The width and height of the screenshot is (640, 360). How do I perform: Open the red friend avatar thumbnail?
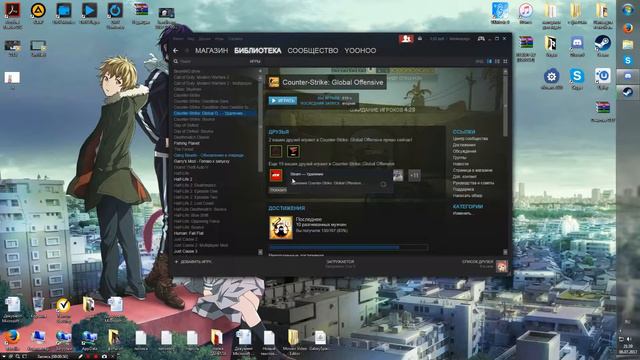coord(276,176)
